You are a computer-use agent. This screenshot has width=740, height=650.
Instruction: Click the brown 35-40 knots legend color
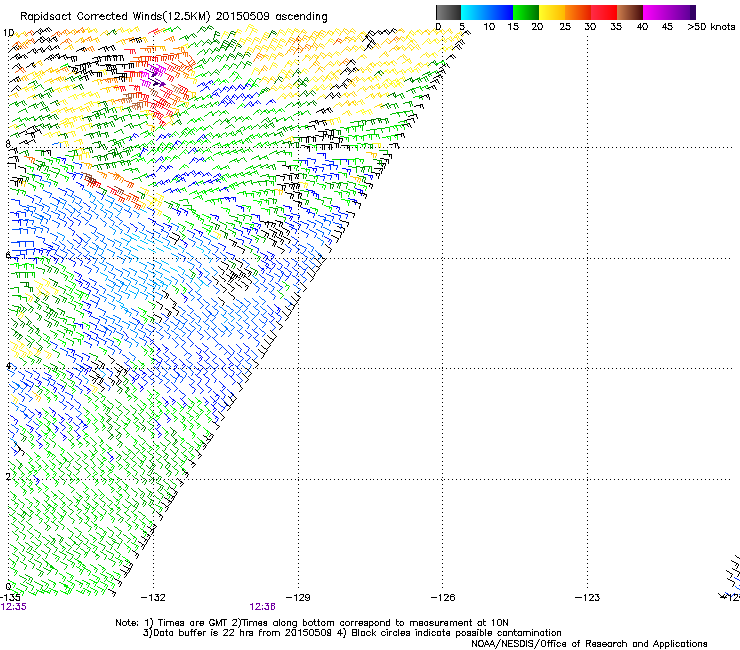coord(630,12)
